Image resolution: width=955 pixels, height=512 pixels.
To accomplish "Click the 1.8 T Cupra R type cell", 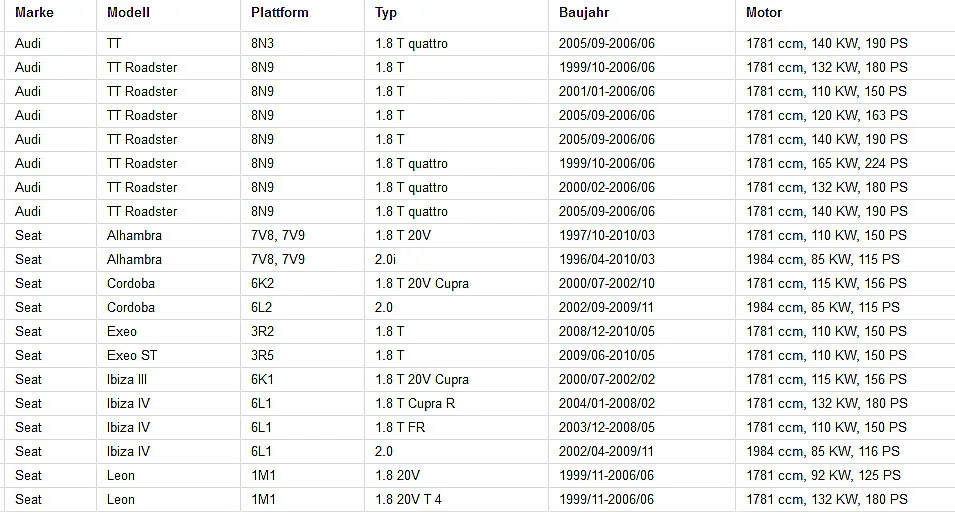I will click(x=456, y=404).
